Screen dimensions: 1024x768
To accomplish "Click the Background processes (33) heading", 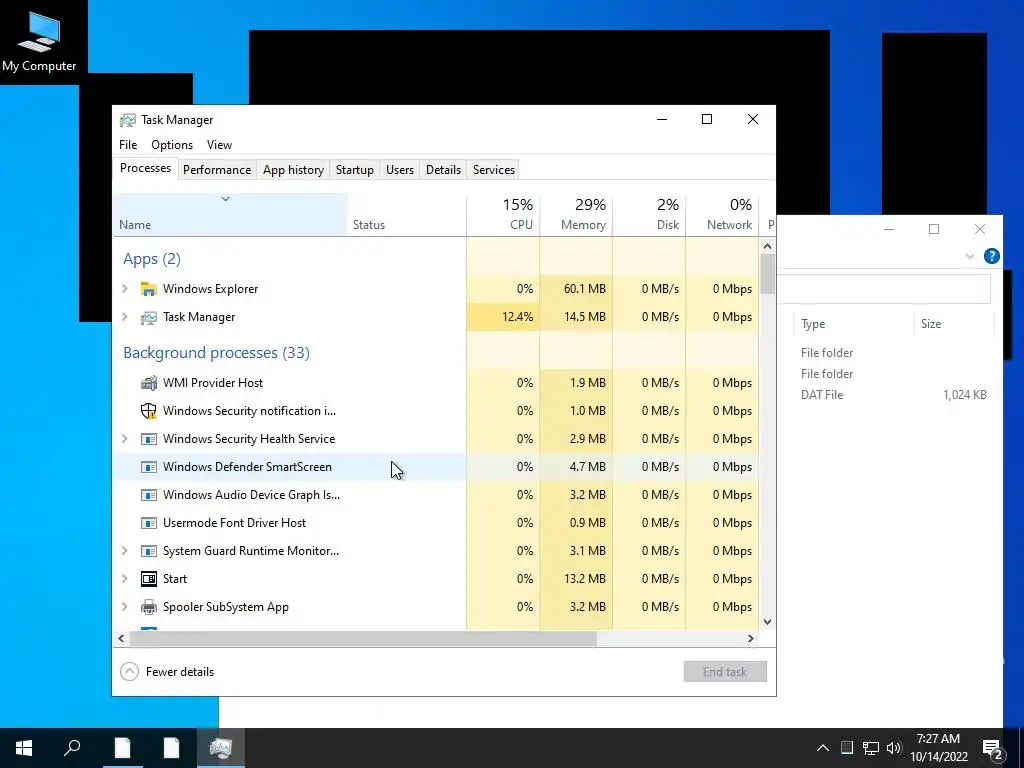I will pyautogui.click(x=216, y=353).
